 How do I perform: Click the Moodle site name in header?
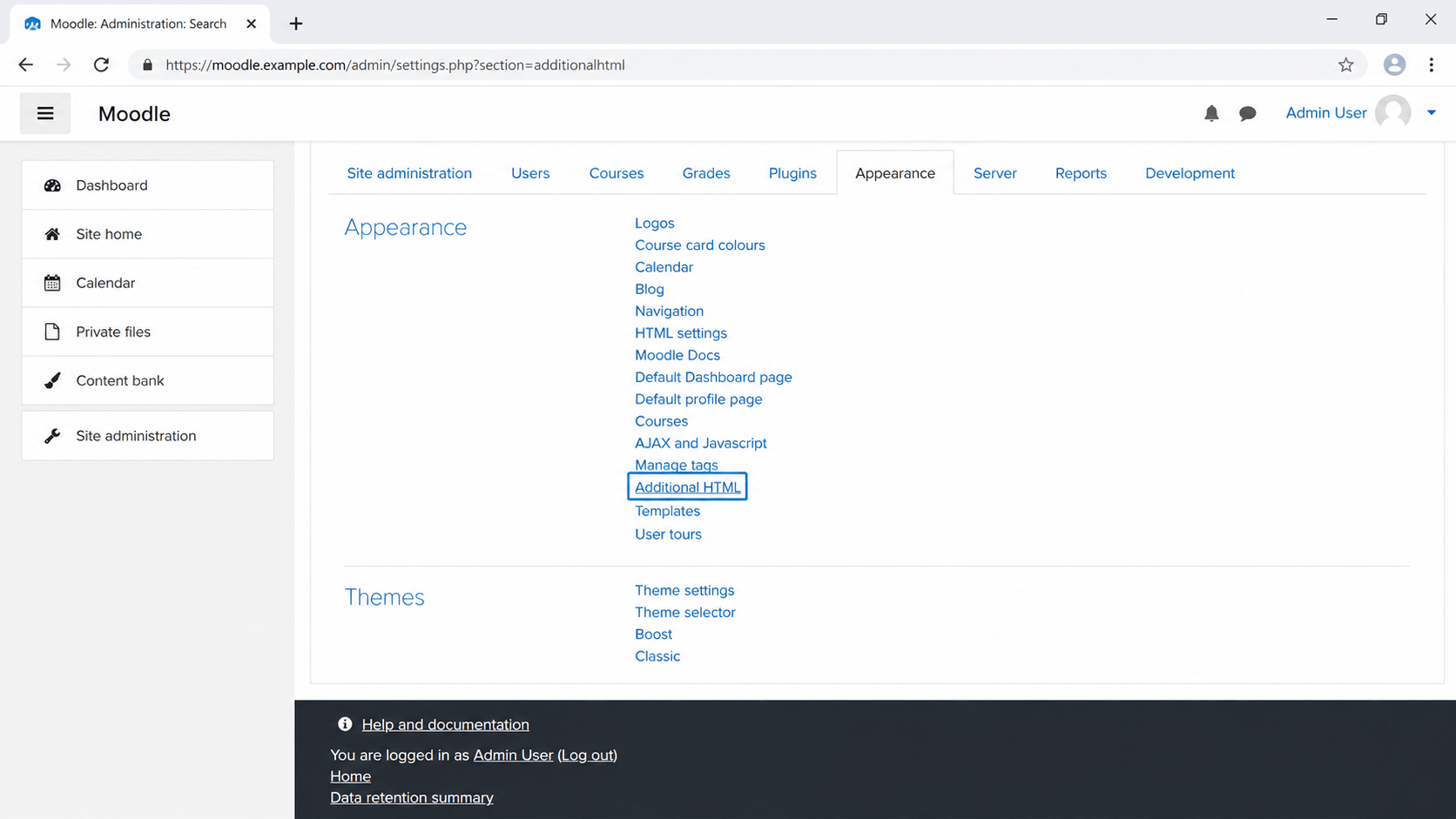pos(134,114)
